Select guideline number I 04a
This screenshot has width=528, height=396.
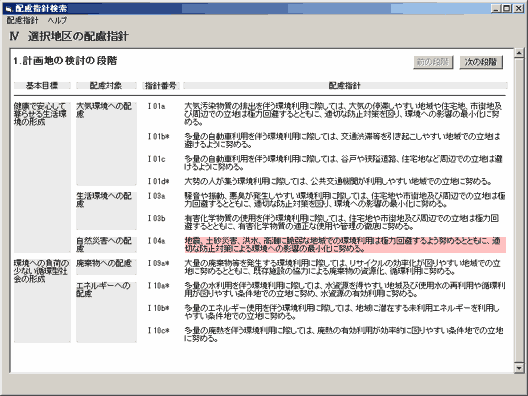pos(157,241)
